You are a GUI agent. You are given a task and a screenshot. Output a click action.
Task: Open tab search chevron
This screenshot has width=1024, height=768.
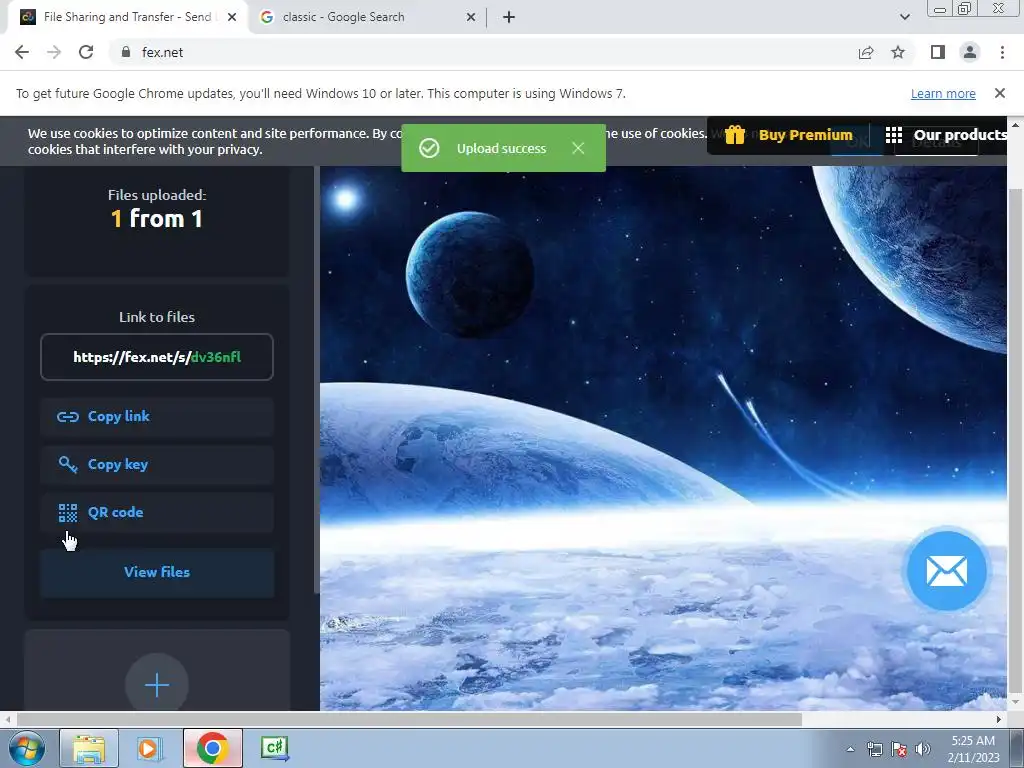coord(904,17)
